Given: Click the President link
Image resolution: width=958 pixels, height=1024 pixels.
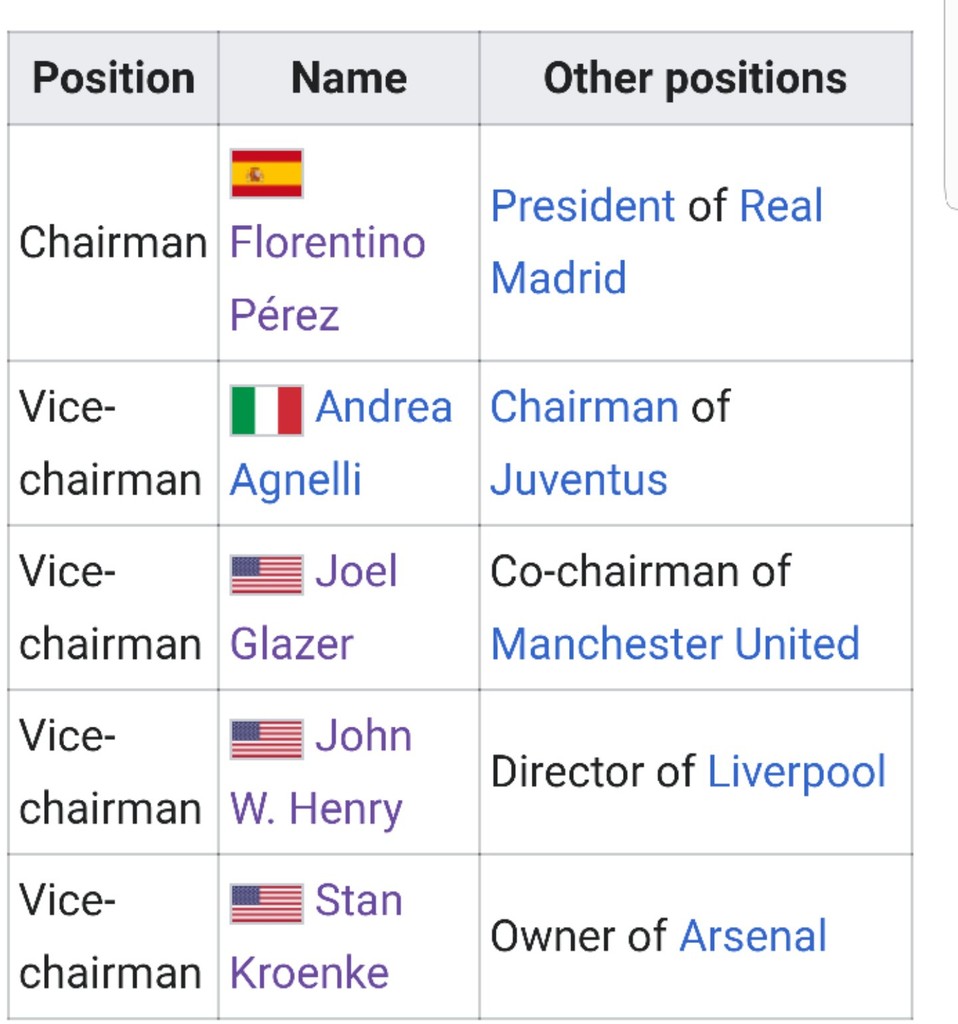Looking at the screenshot, I should [x=582, y=207].
